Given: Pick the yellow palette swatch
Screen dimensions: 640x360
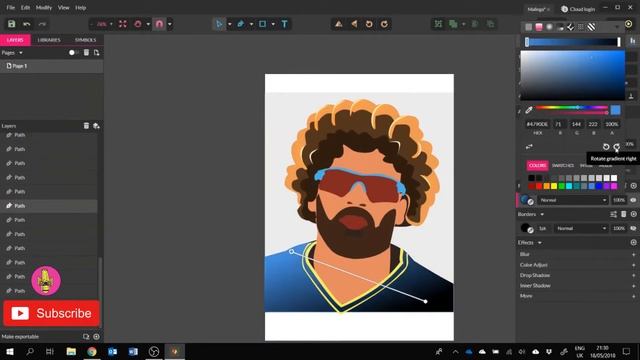Looking at the screenshot, I should click(x=554, y=186).
